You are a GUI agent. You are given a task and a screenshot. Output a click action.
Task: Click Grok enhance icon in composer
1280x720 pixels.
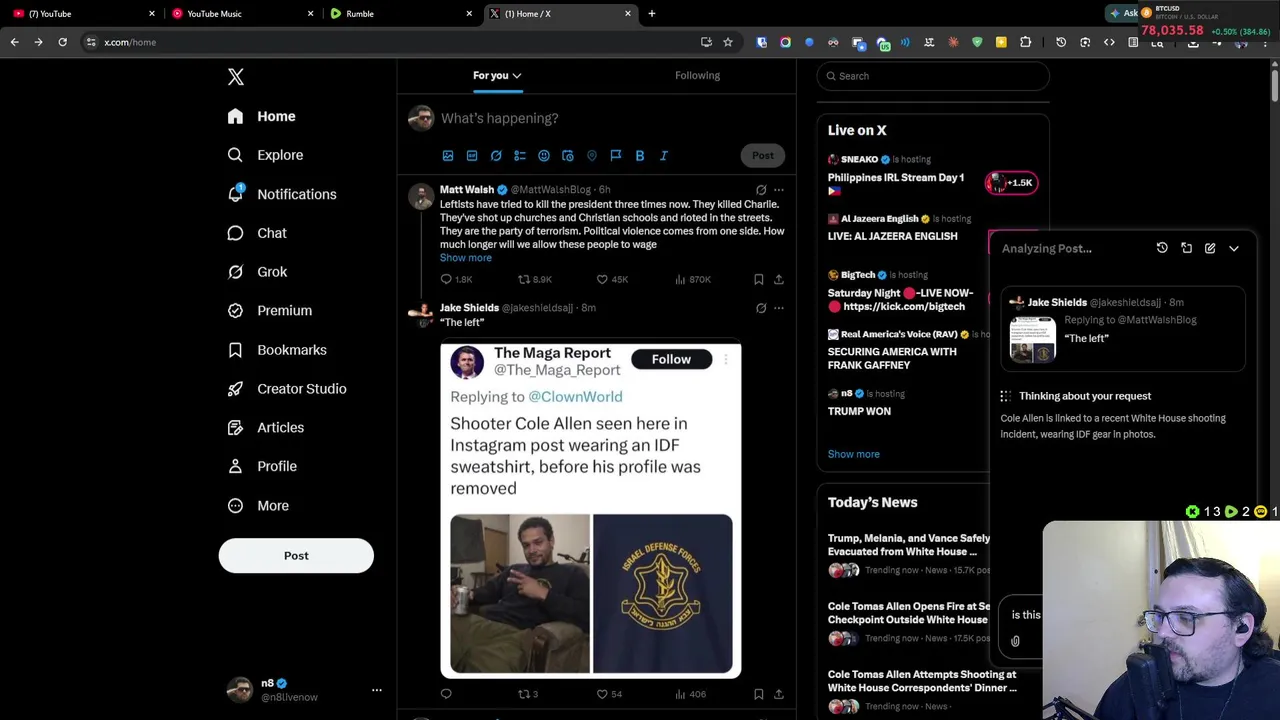(x=496, y=155)
